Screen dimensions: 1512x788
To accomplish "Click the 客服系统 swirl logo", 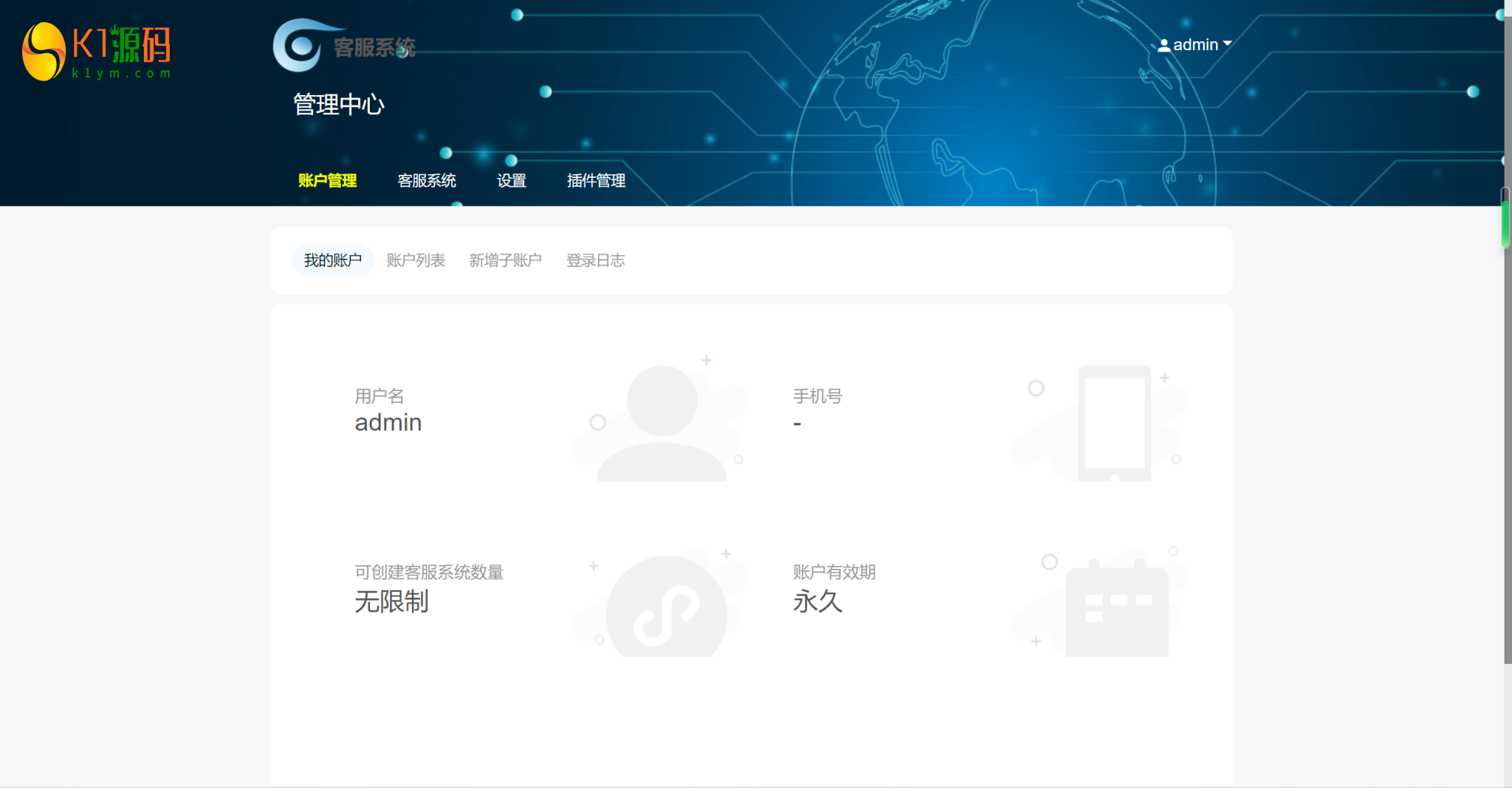I will tap(300, 44).
